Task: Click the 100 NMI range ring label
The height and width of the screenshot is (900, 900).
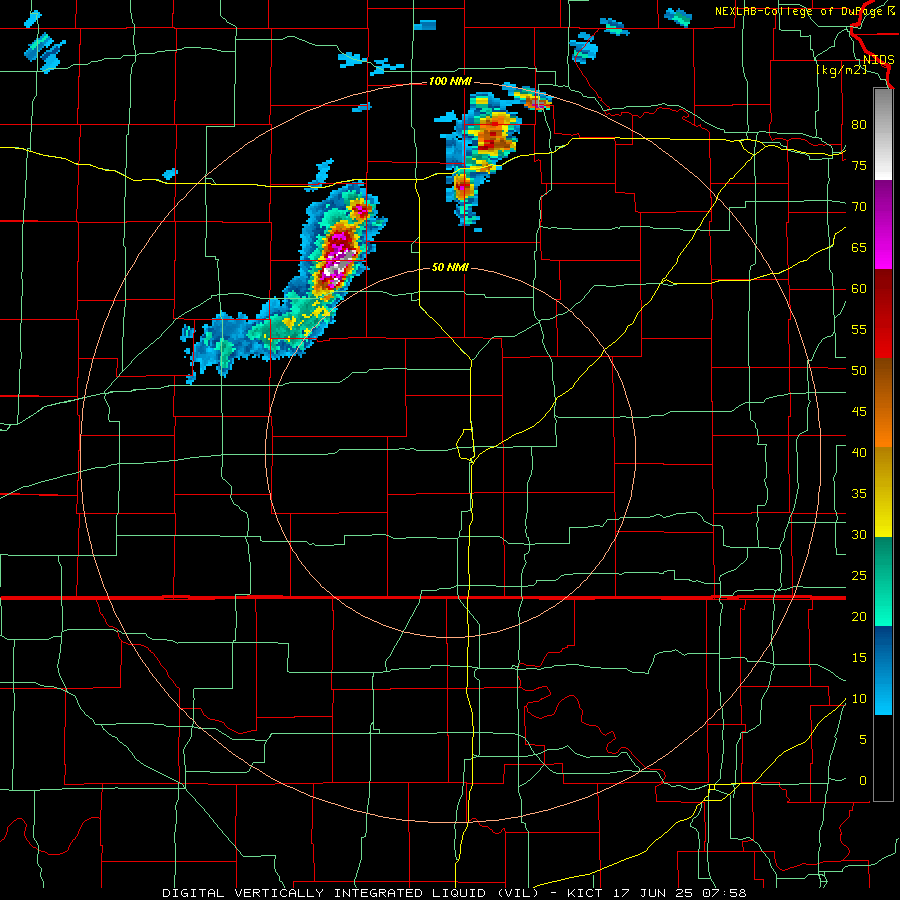Action: click(450, 82)
